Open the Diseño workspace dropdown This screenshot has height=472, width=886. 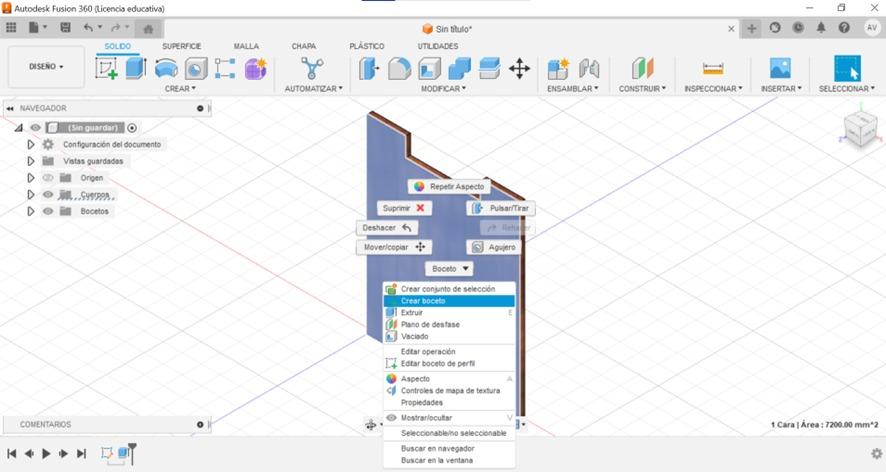click(46, 67)
